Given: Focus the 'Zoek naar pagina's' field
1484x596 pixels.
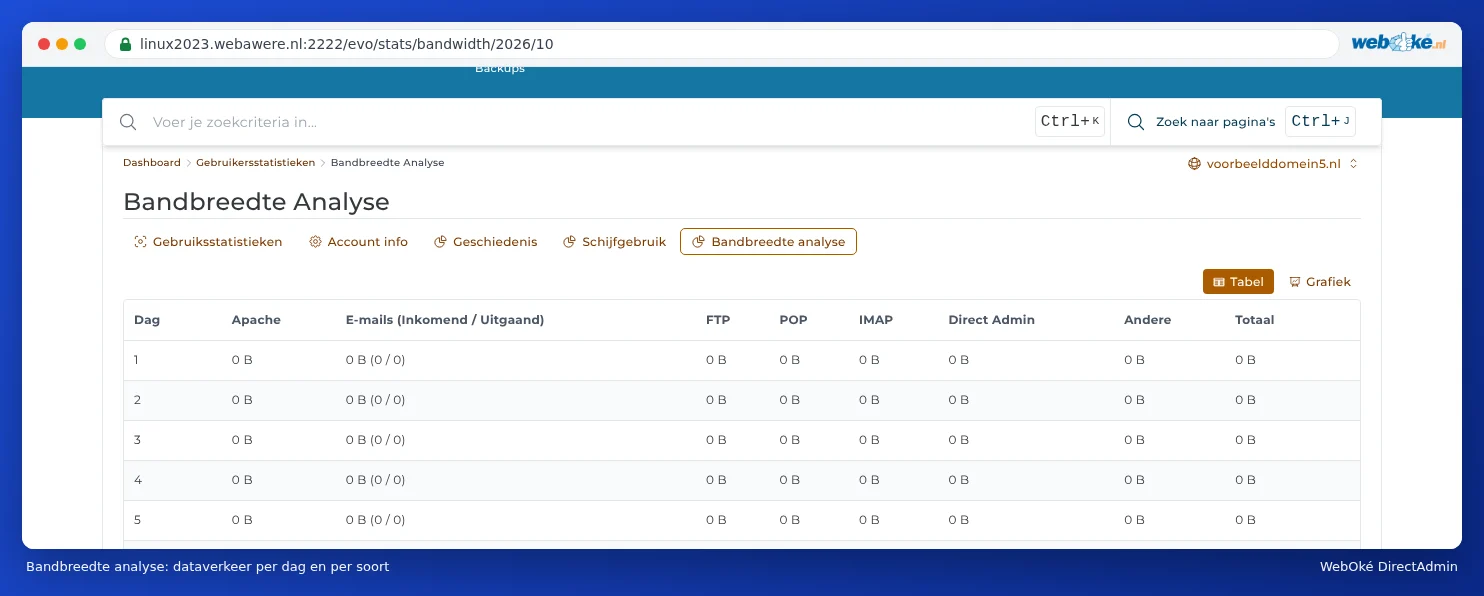Looking at the screenshot, I should 1215,122.
